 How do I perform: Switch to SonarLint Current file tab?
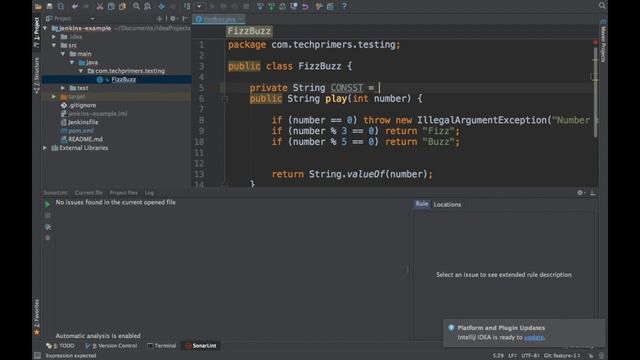click(89, 193)
